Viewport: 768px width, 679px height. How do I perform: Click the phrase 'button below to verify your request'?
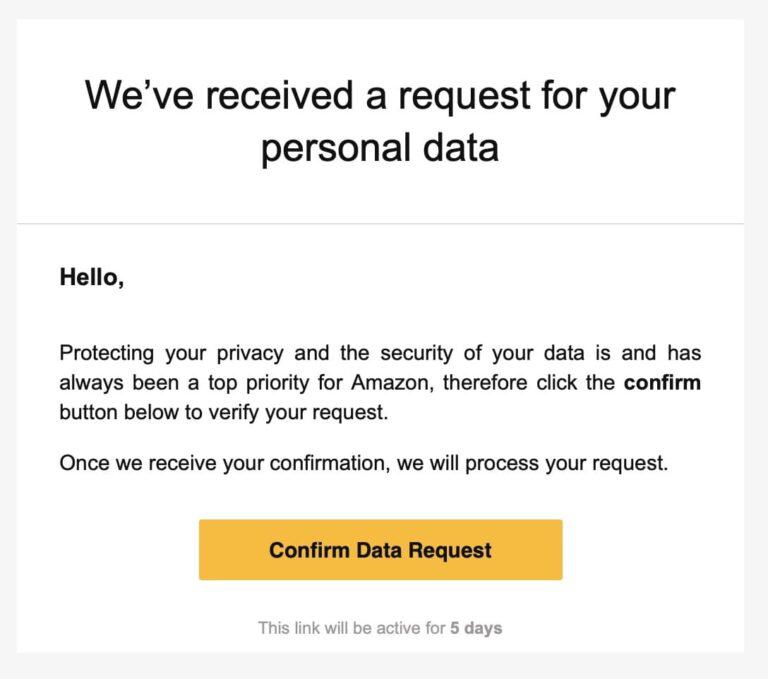(224, 412)
